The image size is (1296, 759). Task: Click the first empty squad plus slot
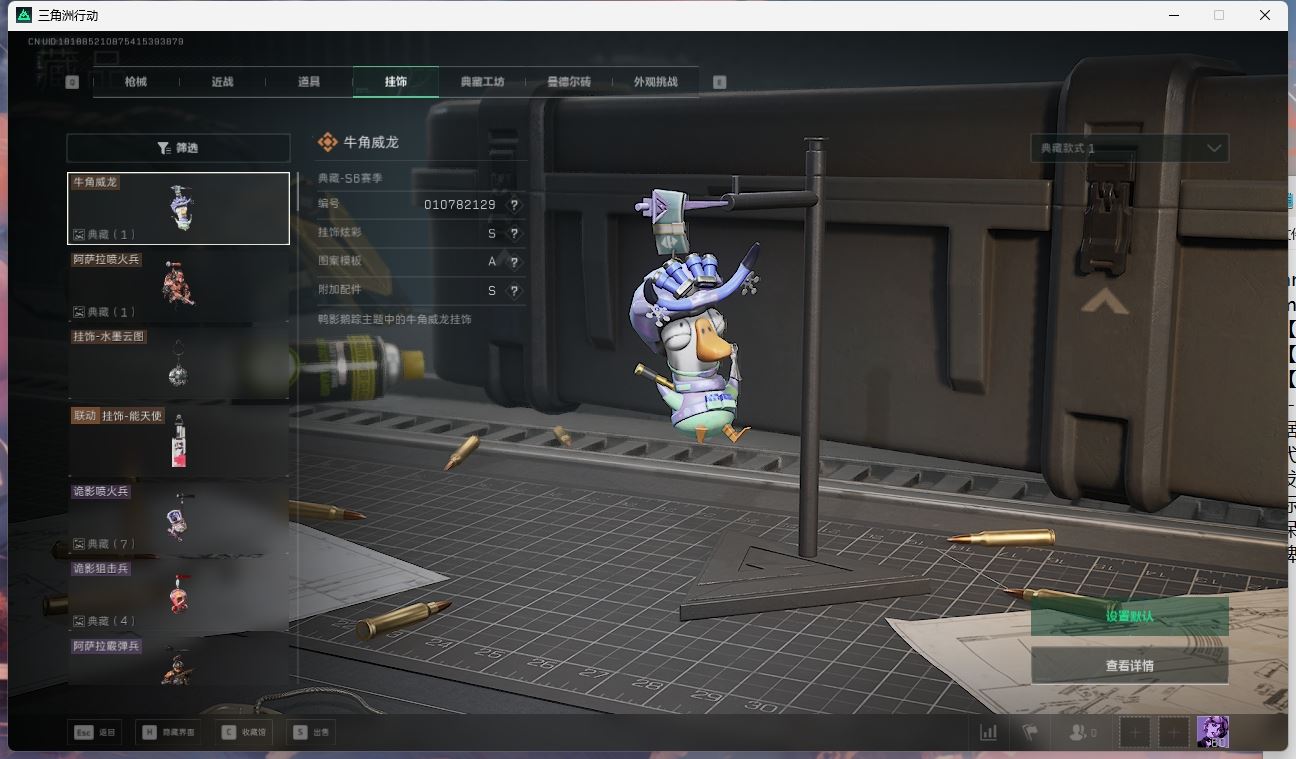tap(1134, 733)
